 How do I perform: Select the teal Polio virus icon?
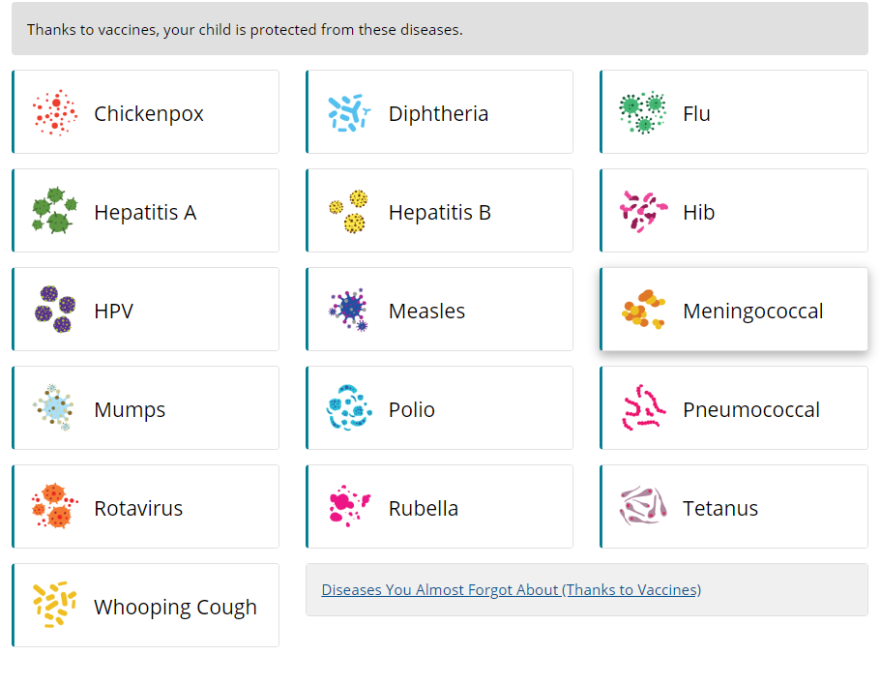349,408
